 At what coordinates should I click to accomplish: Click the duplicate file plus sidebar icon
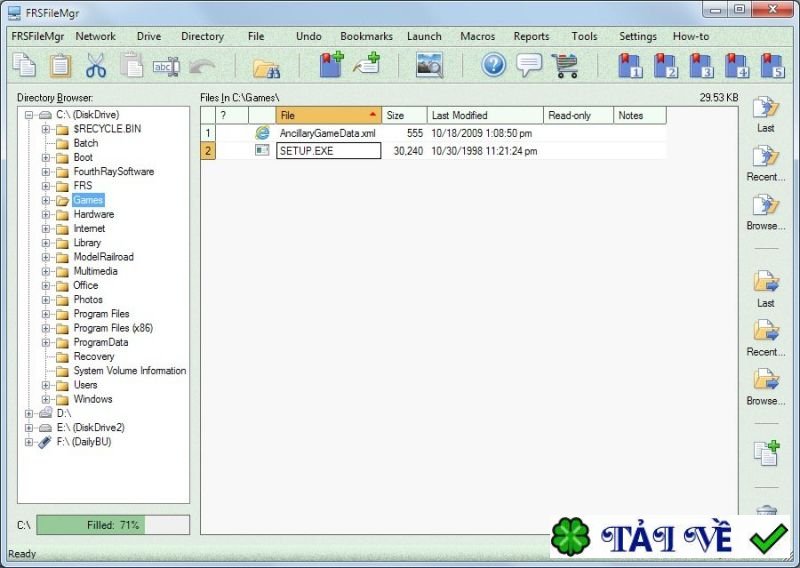coord(766,453)
